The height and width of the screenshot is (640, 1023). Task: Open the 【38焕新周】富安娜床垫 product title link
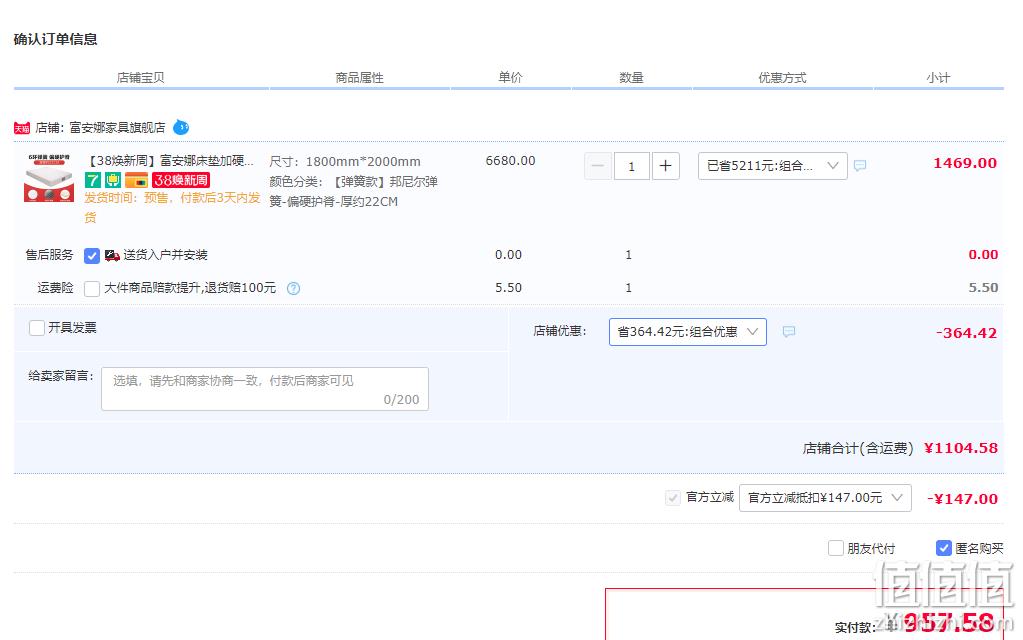pos(170,160)
